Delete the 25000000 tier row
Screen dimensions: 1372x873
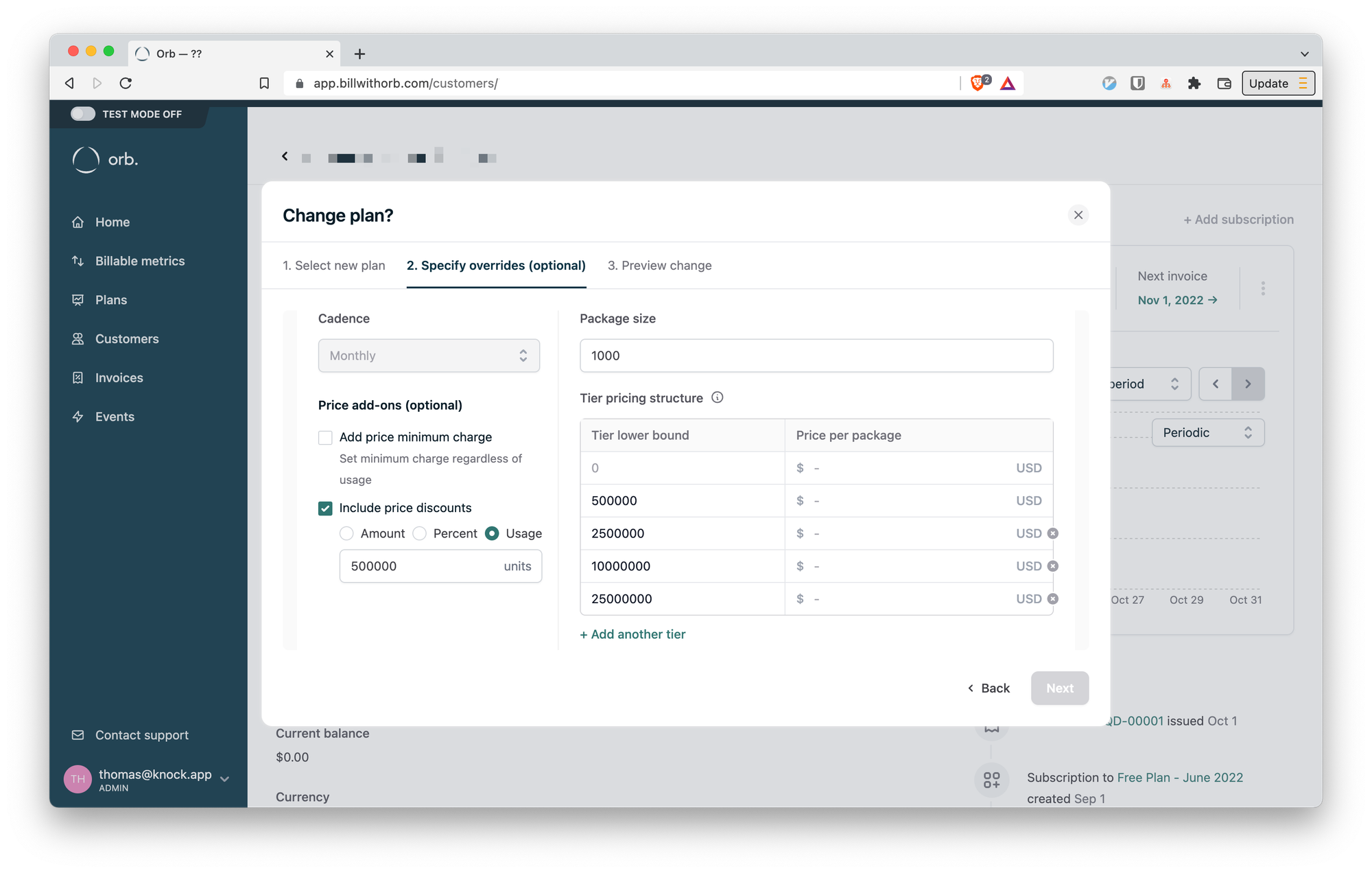[x=1053, y=598]
